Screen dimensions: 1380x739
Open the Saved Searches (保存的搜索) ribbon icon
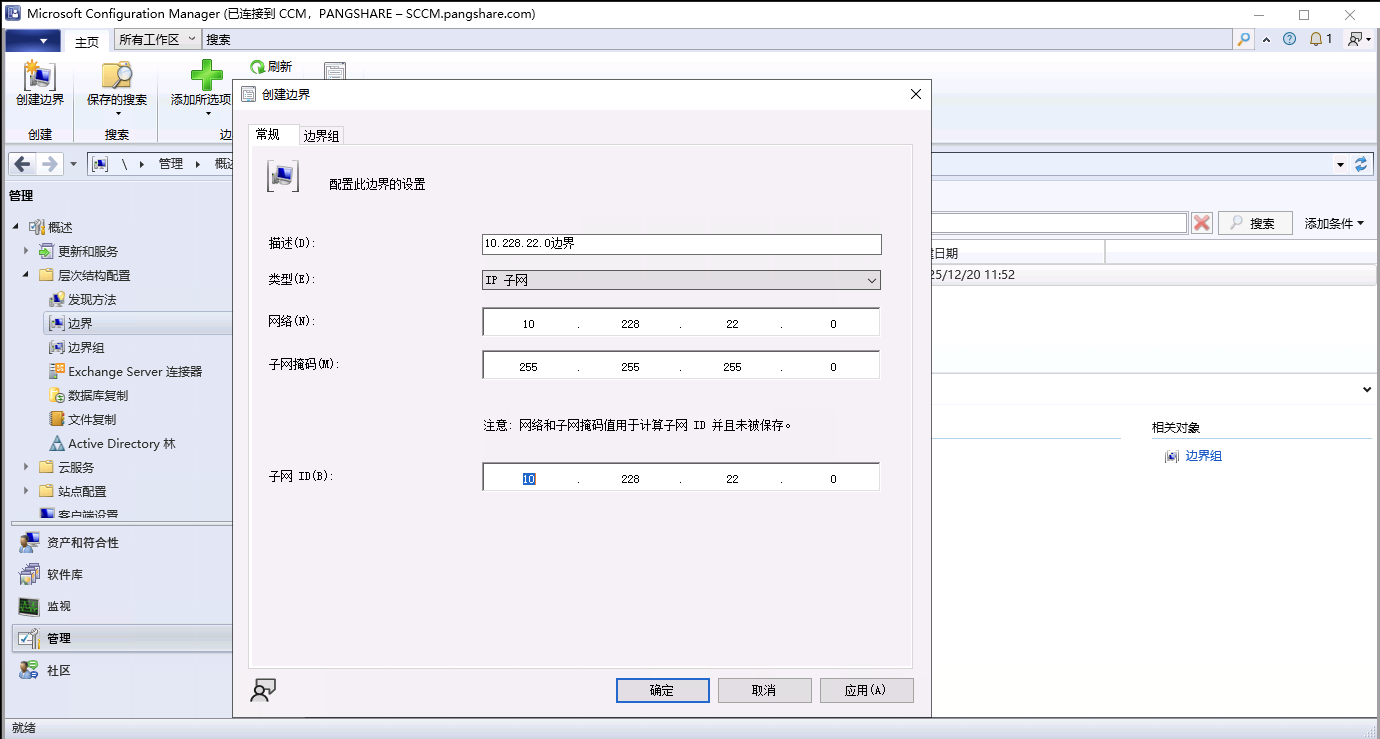[x=117, y=76]
